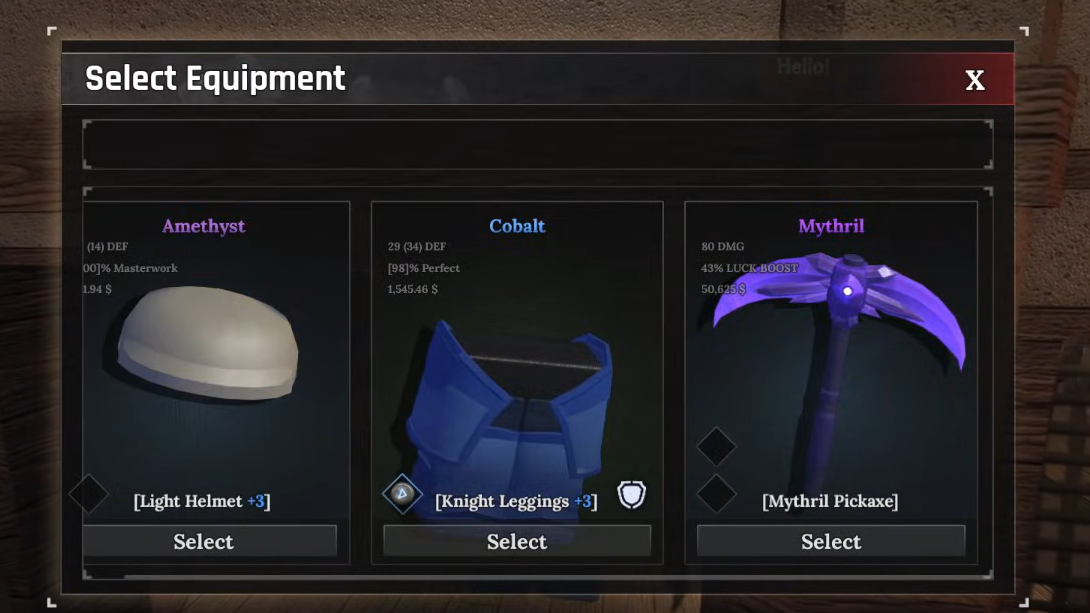Select the Mythril Pickaxe equipment

(831, 541)
